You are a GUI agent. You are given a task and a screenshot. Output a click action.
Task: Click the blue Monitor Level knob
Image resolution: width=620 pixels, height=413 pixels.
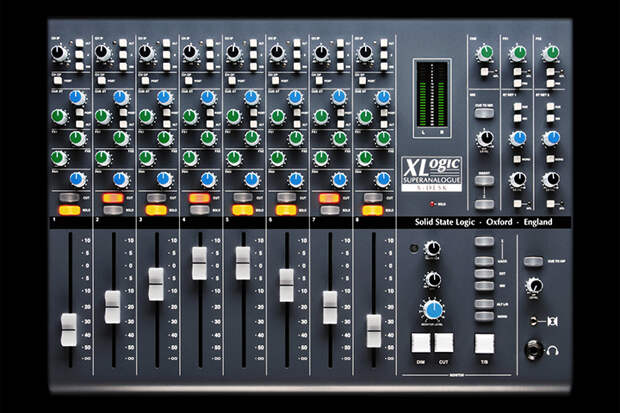433,310
